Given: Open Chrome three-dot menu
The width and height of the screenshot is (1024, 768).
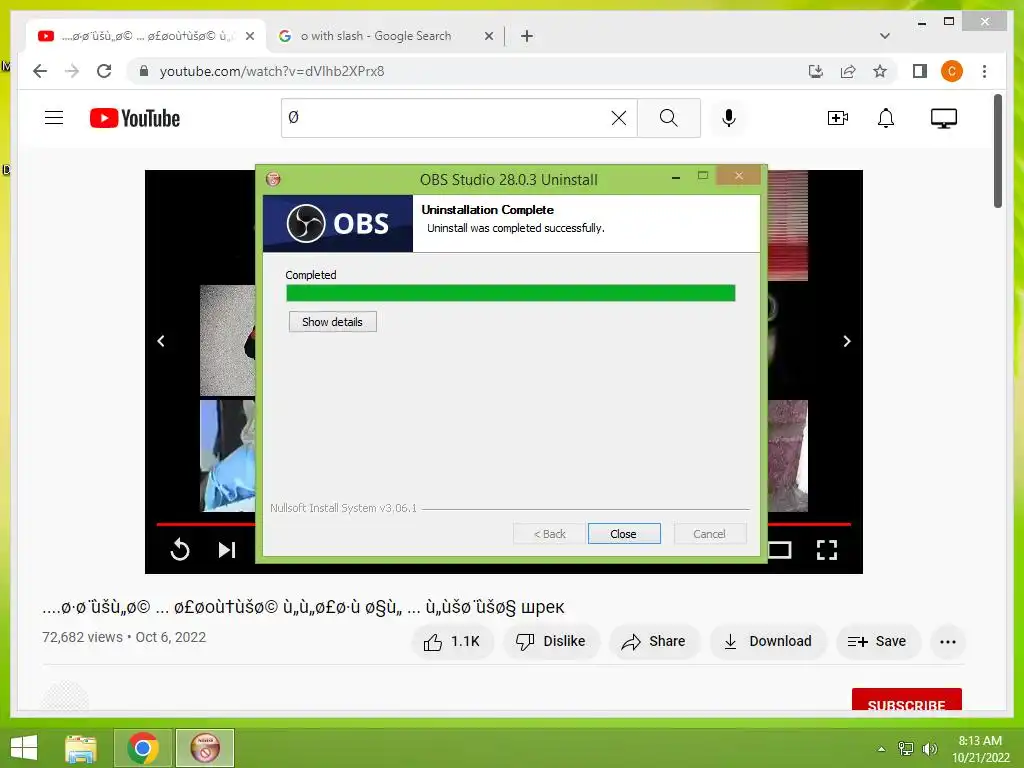Looking at the screenshot, I should point(984,71).
